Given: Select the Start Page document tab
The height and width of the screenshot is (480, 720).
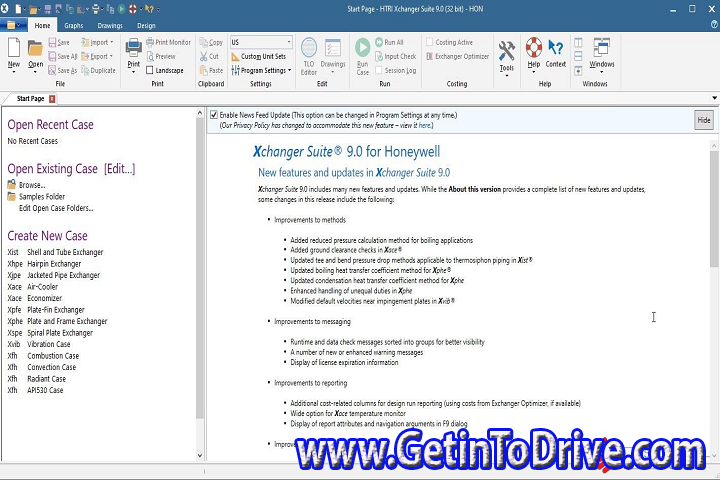Looking at the screenshot, I should (30, 99).
